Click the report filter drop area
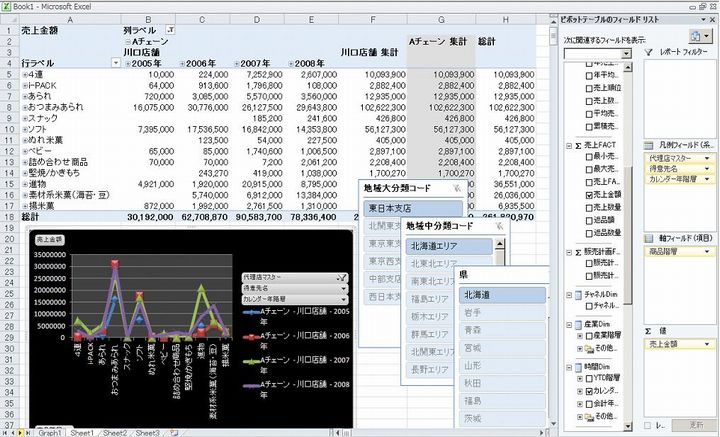This screenshot has width=720, height=437. tap(680, 99)
